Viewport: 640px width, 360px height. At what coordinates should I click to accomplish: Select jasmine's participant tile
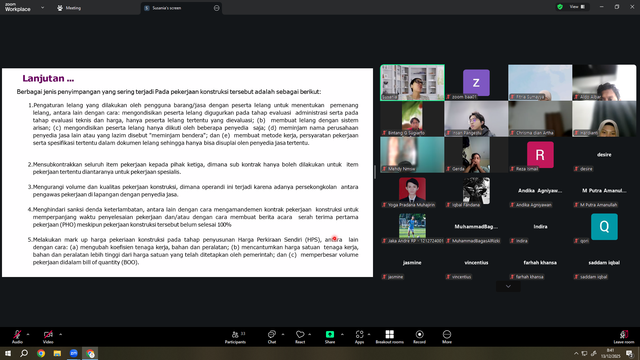tap(412, 262)
